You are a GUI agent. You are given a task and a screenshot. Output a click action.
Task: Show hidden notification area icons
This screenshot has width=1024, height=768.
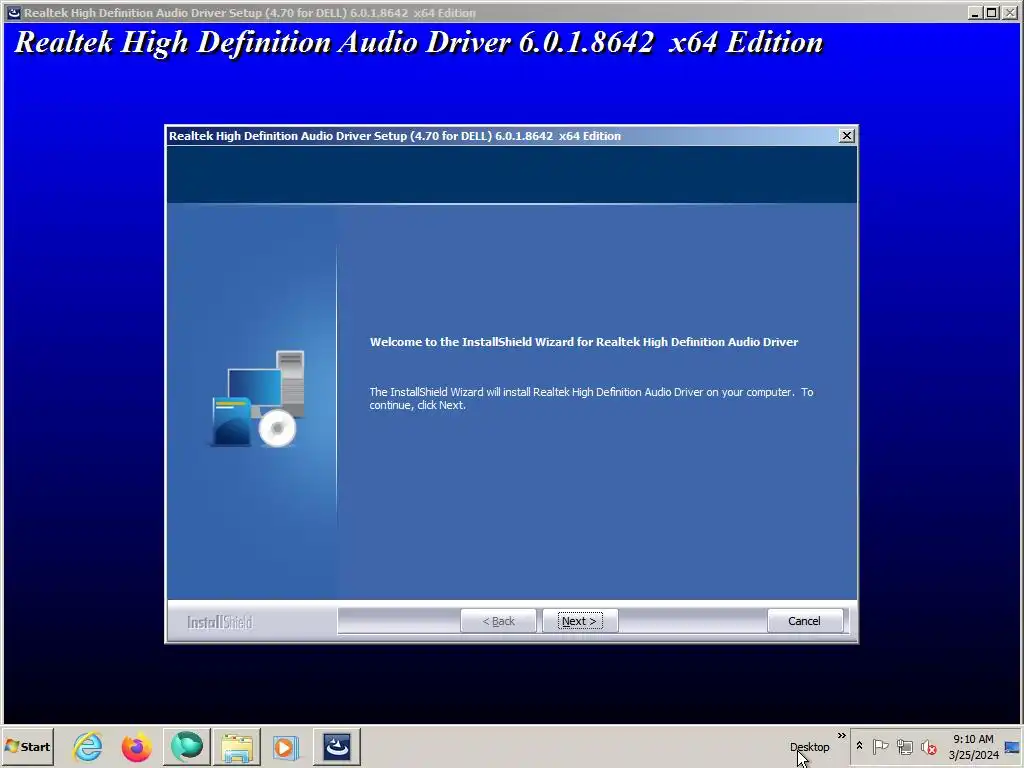point(859,746)
